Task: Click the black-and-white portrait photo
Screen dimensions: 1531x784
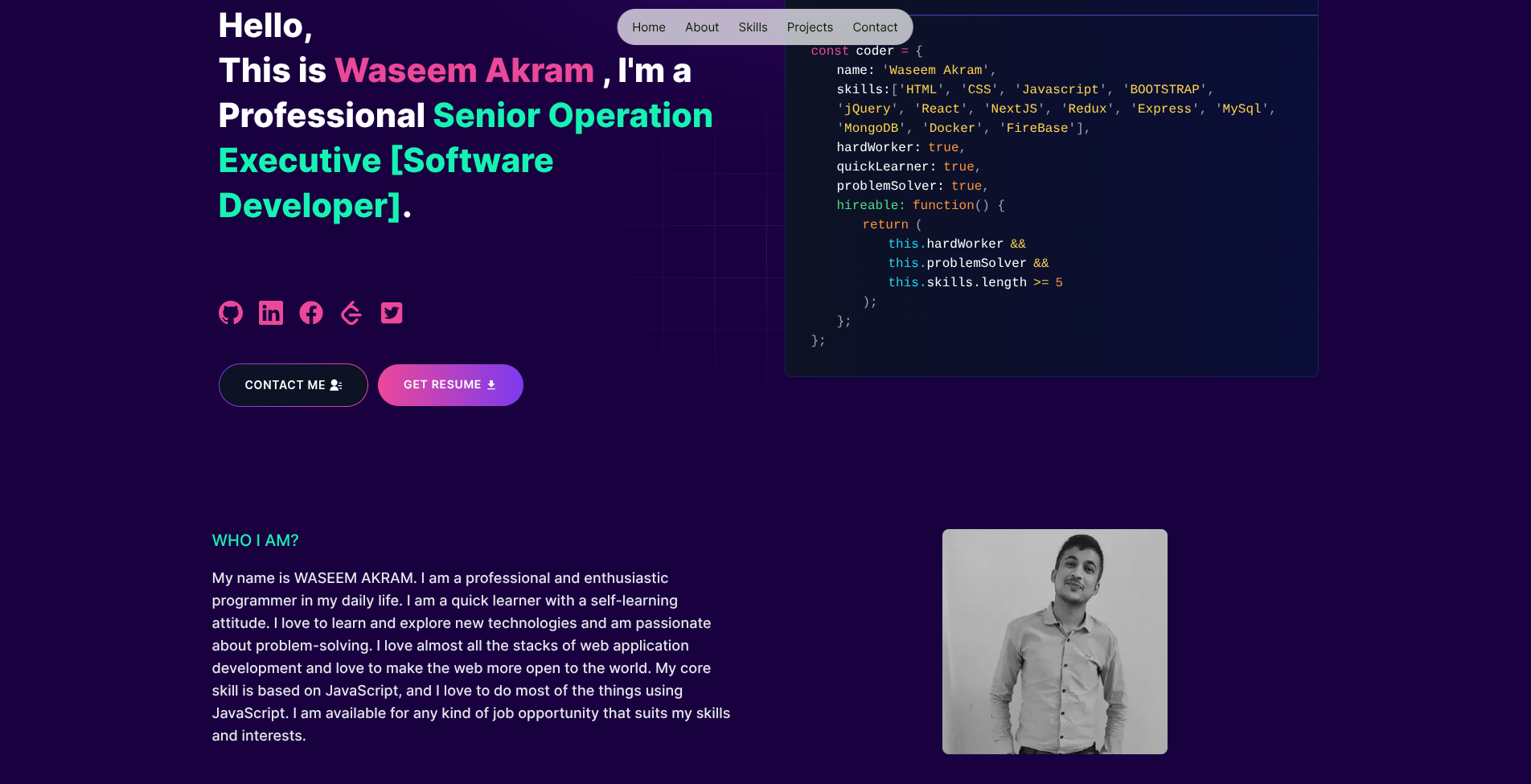Action: [1054, 641]
